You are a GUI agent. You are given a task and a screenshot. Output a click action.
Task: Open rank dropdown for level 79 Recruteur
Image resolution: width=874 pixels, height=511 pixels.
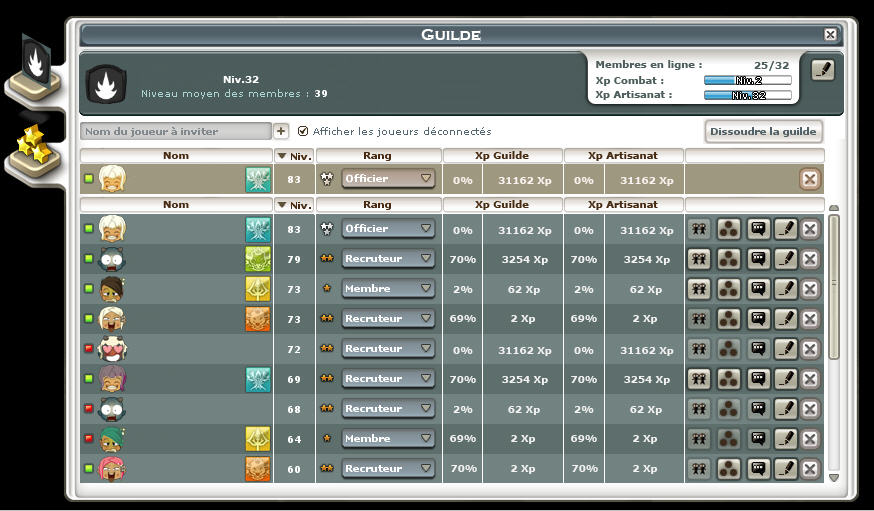(x=388, y=259)
